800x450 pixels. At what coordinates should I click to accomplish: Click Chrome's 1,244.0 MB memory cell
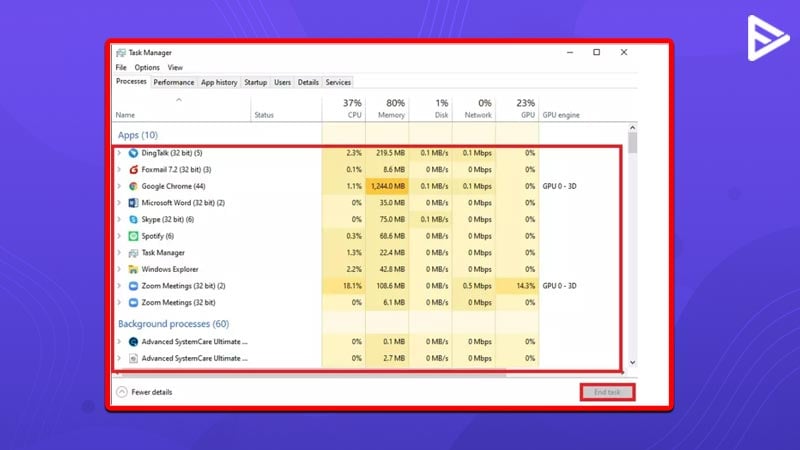(x=387, y=186)
